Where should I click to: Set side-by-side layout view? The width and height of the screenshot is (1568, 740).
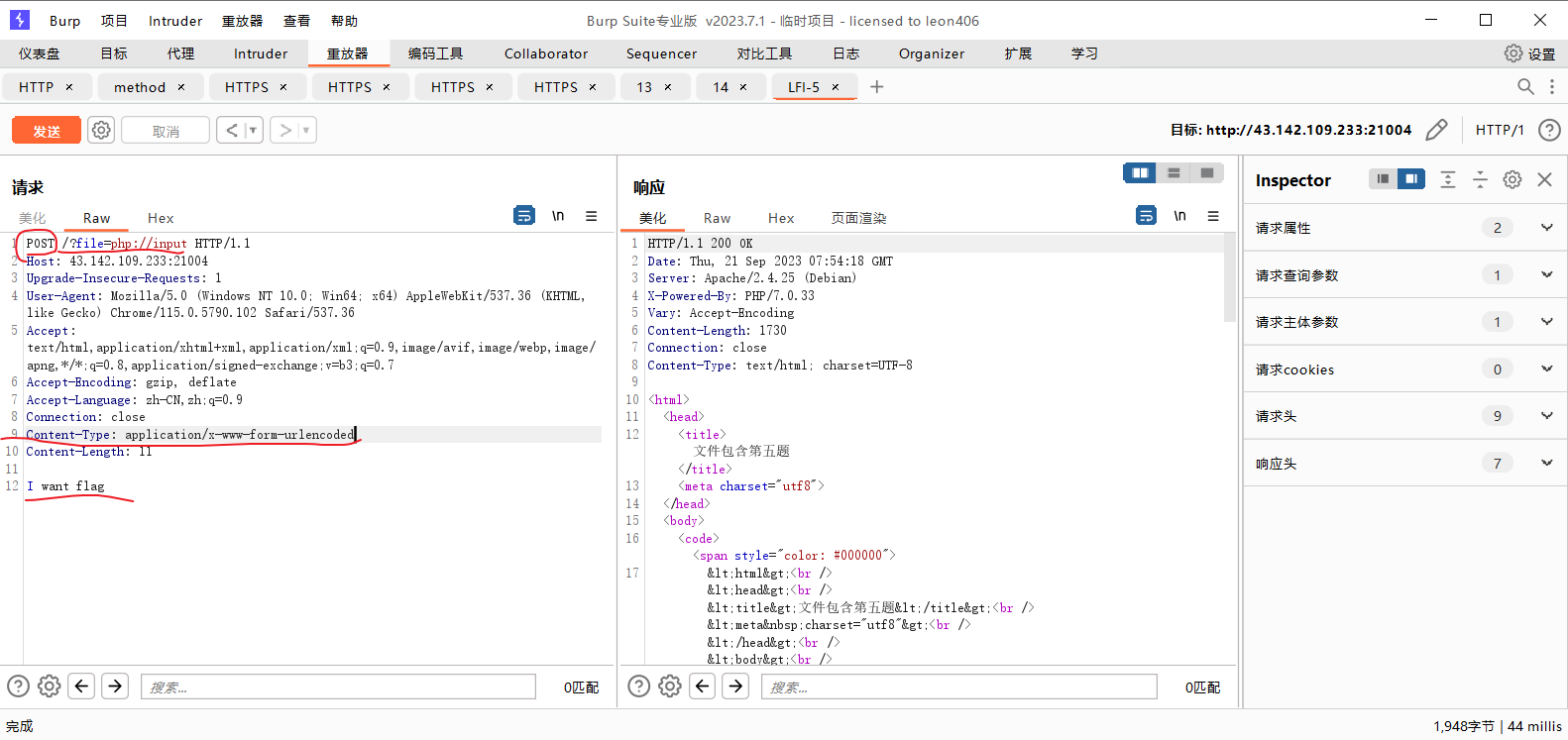click(1140, 173)
